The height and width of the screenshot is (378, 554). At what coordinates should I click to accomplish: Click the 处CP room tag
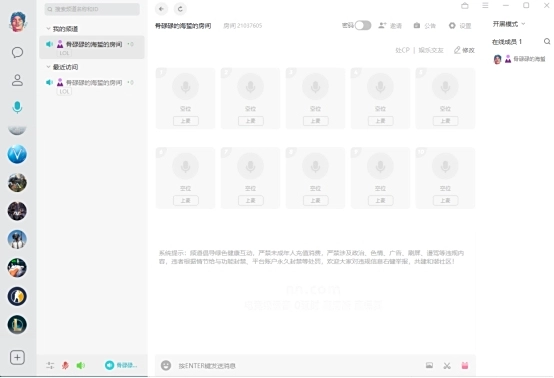tap(402, 50)
